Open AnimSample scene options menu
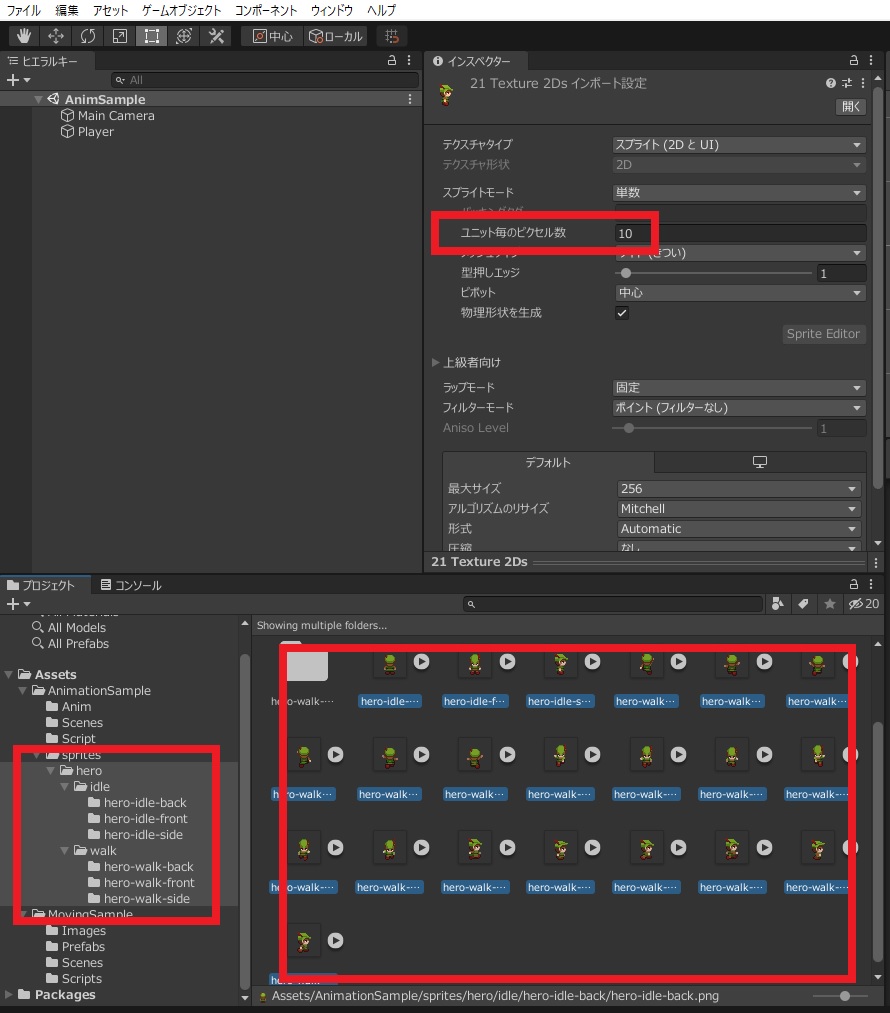 pos(409,99)
